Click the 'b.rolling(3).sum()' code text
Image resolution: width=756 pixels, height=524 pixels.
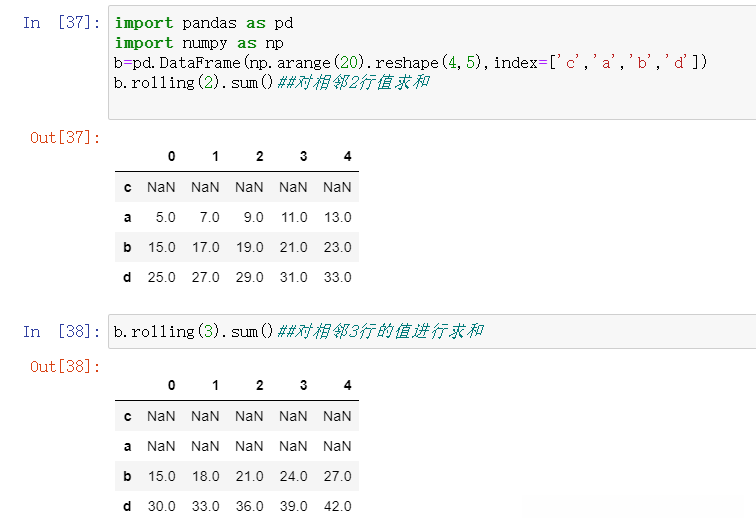193,332
